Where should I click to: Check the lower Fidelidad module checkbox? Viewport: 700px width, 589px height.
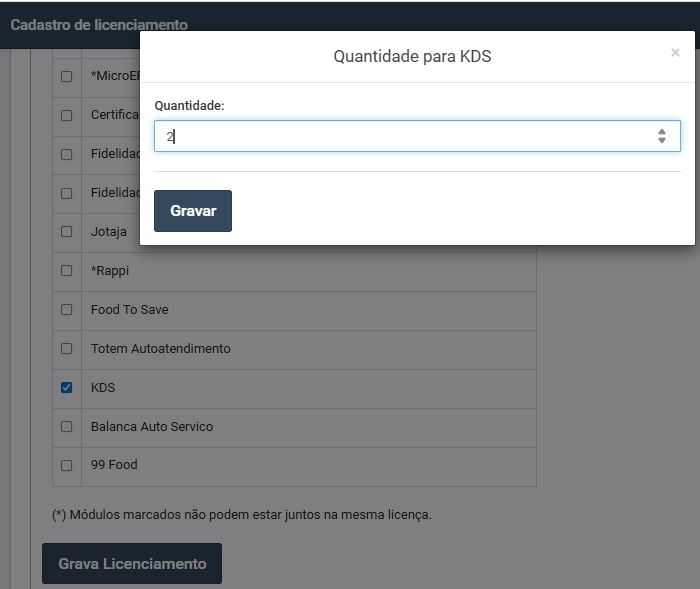point(67,192)
